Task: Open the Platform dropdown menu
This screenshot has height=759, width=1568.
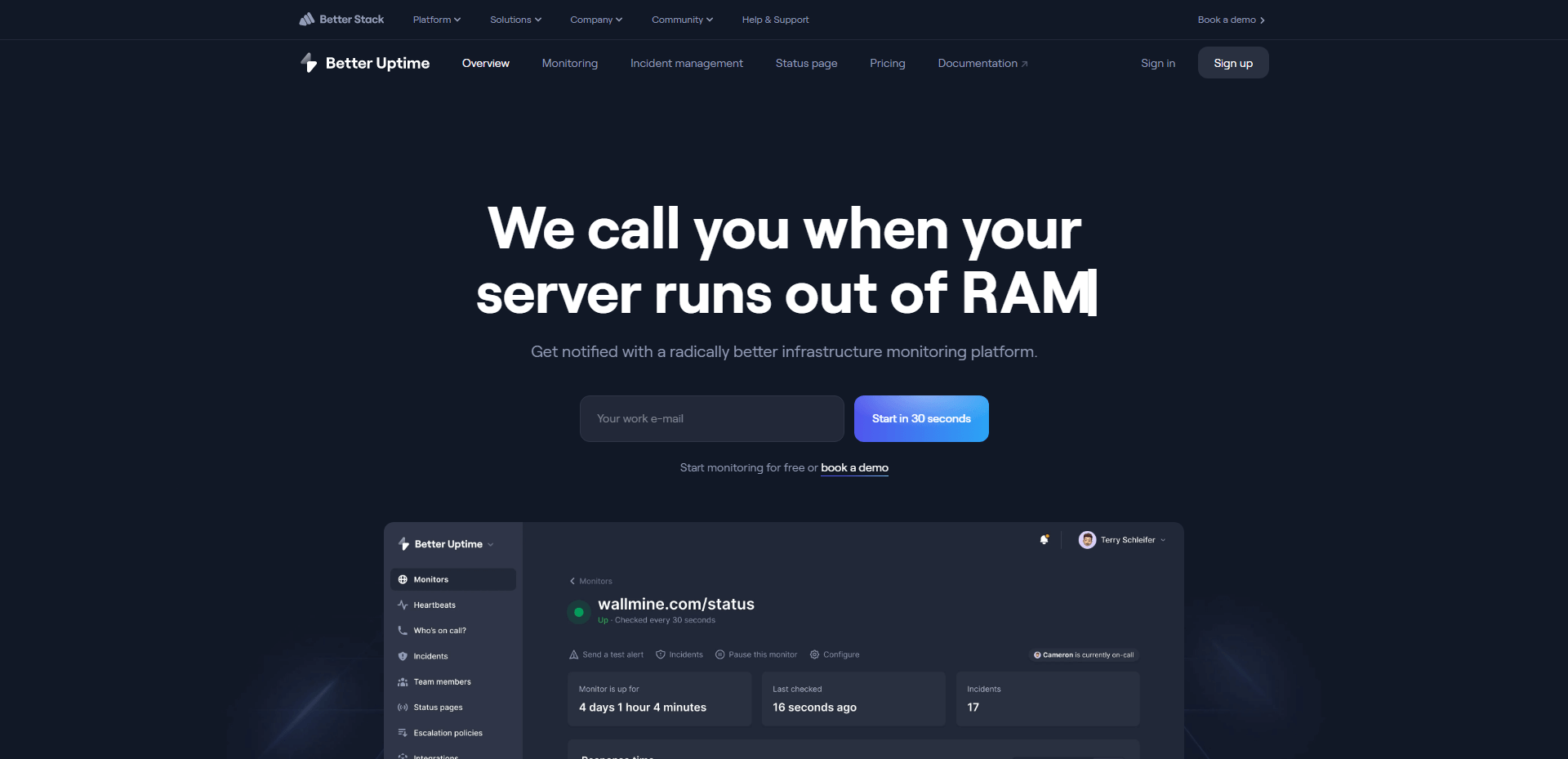Action: click(437, 20)
